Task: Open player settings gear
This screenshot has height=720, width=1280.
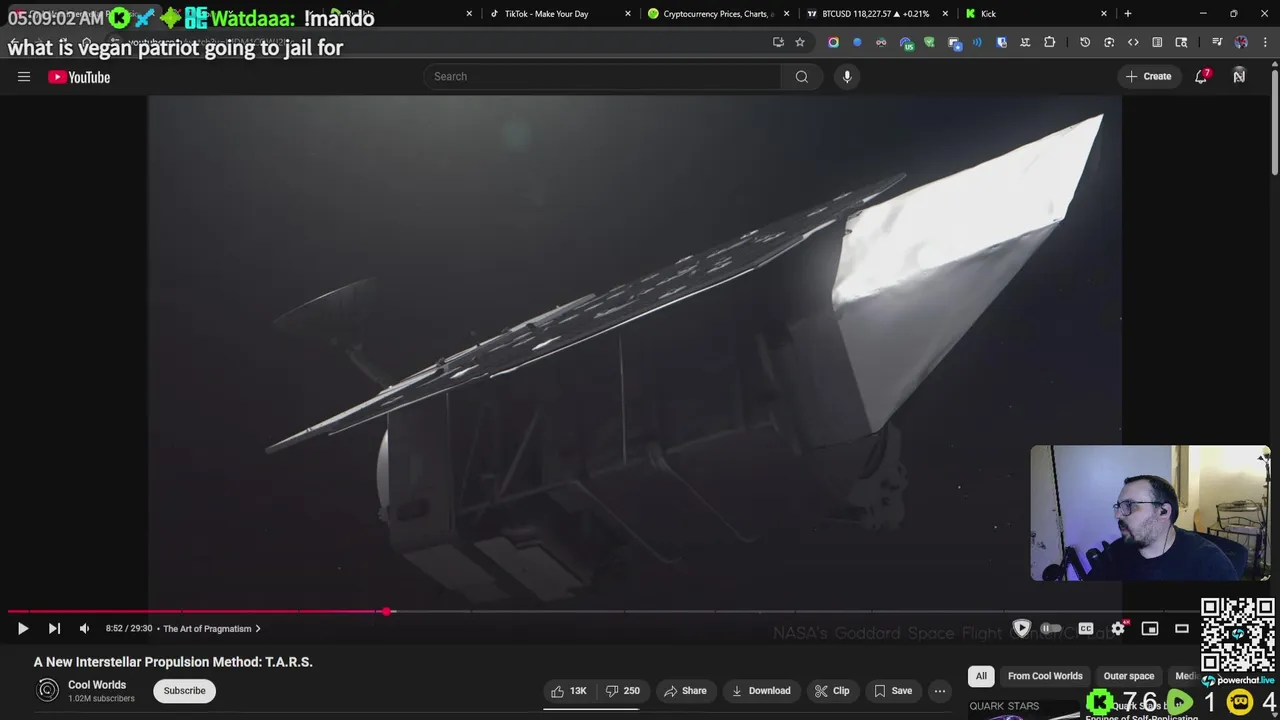Action: tap(1118, 629)
